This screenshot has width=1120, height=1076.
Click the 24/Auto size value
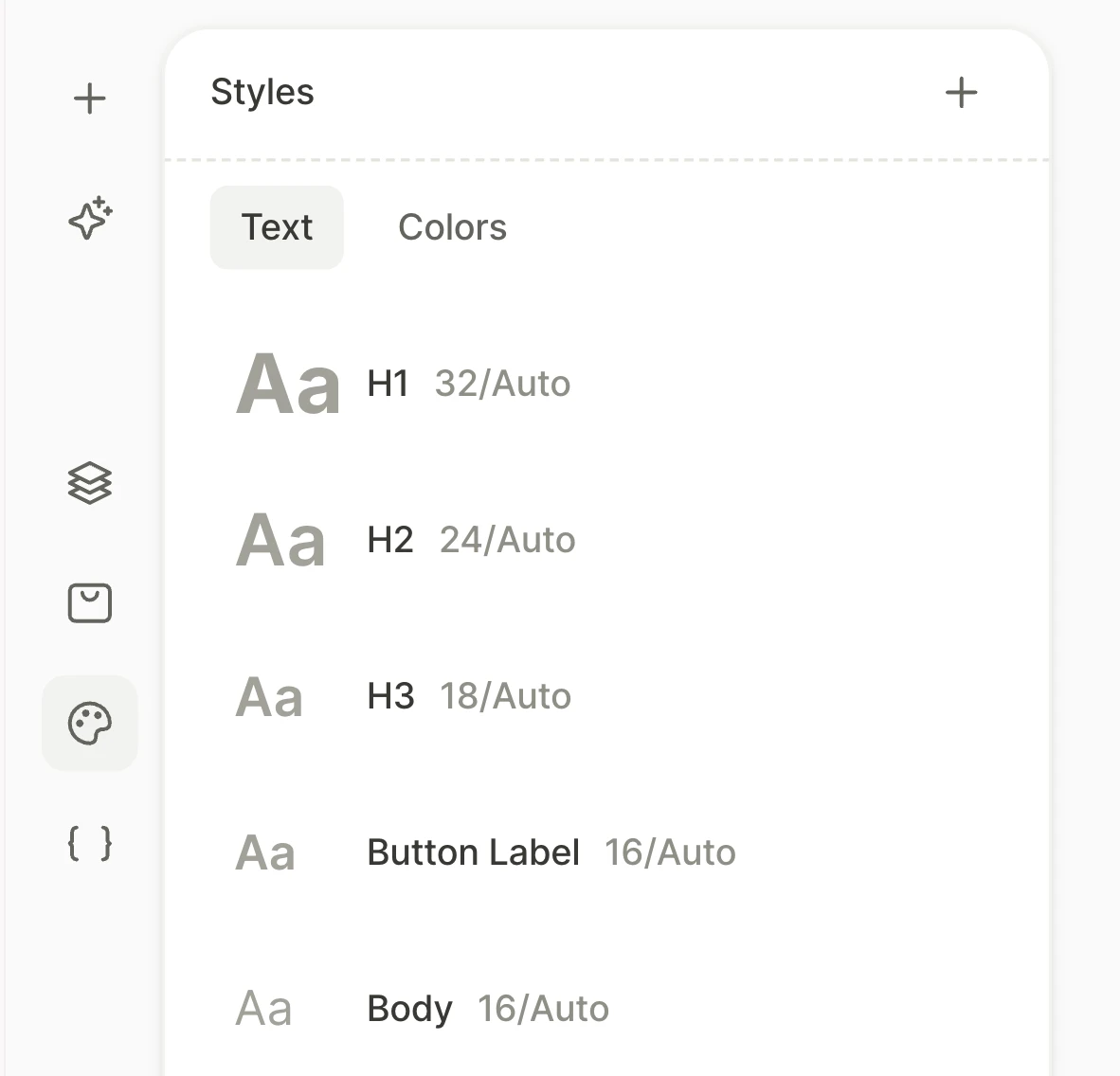[x=508, y=541]
